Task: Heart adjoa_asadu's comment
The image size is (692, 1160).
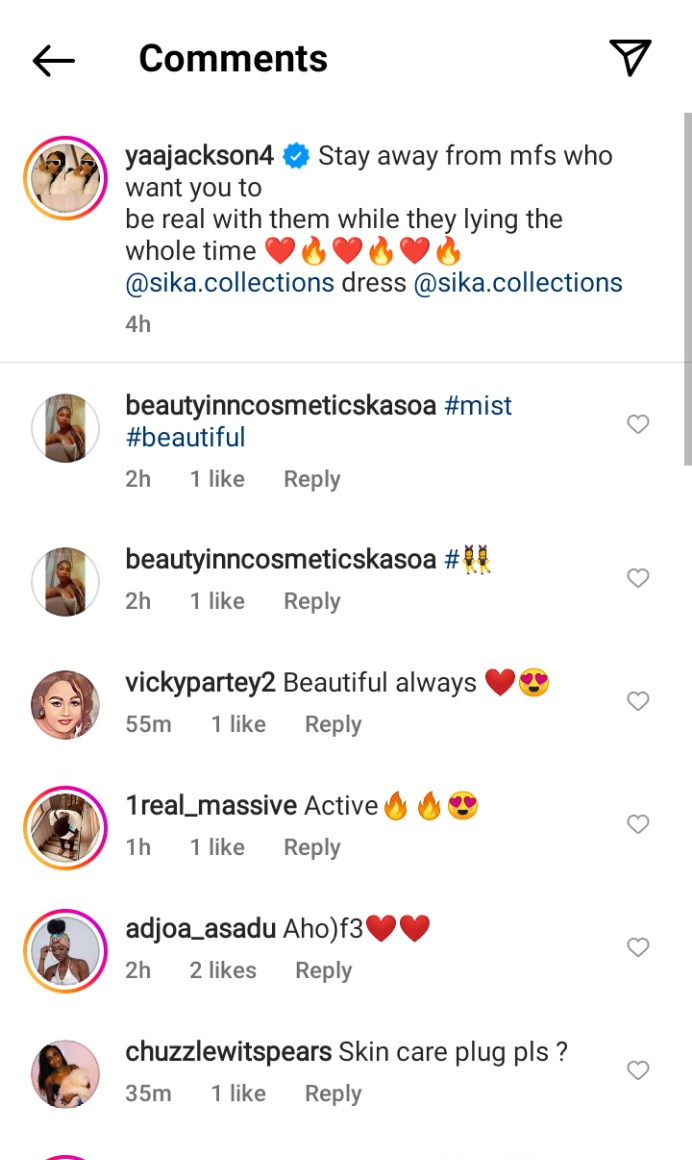Action: (638, 947)
